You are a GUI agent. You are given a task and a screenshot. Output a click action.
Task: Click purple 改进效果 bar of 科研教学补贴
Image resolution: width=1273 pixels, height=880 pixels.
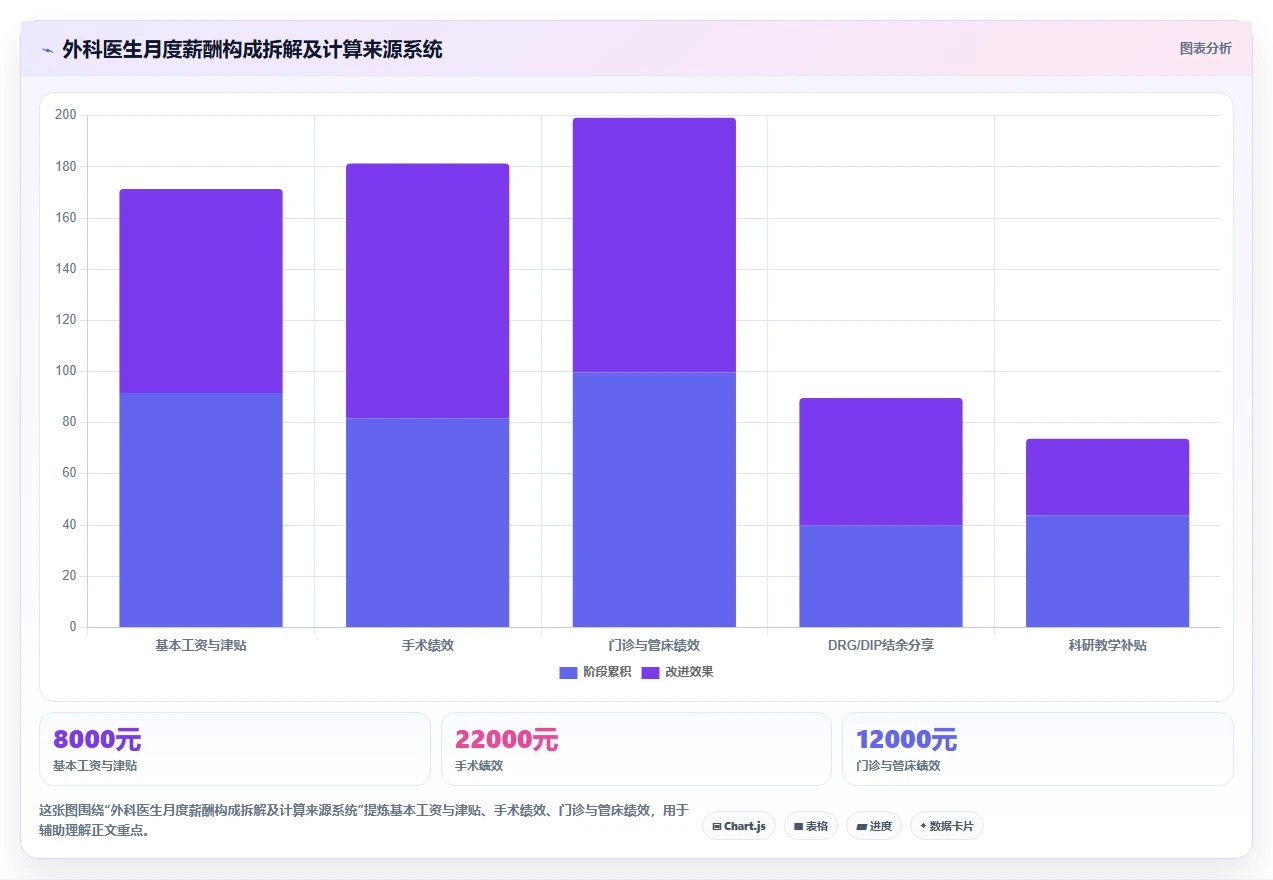[x=1108, y=477]
